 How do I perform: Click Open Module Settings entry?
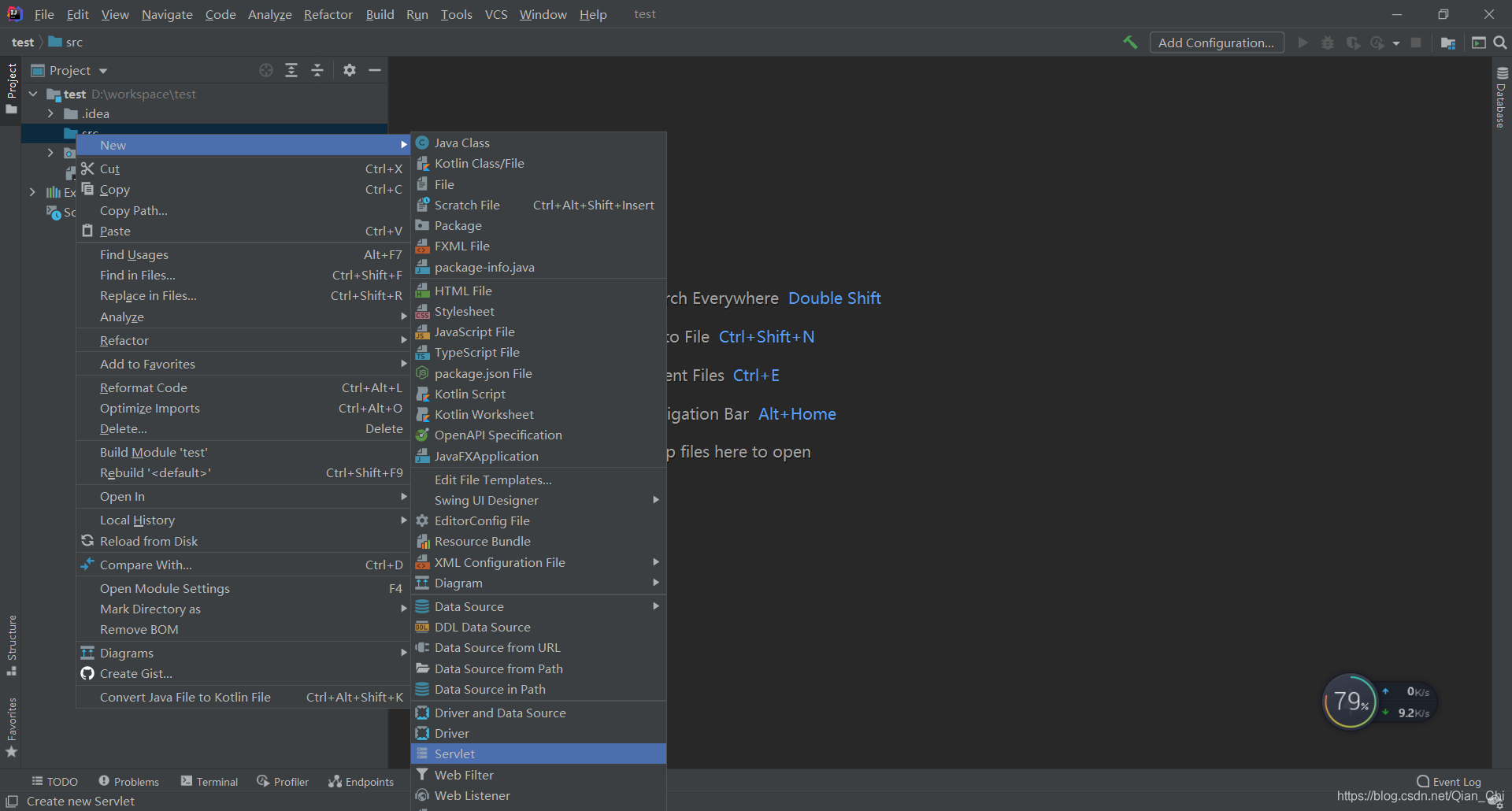pyautogui.click(x=243, y=588)
